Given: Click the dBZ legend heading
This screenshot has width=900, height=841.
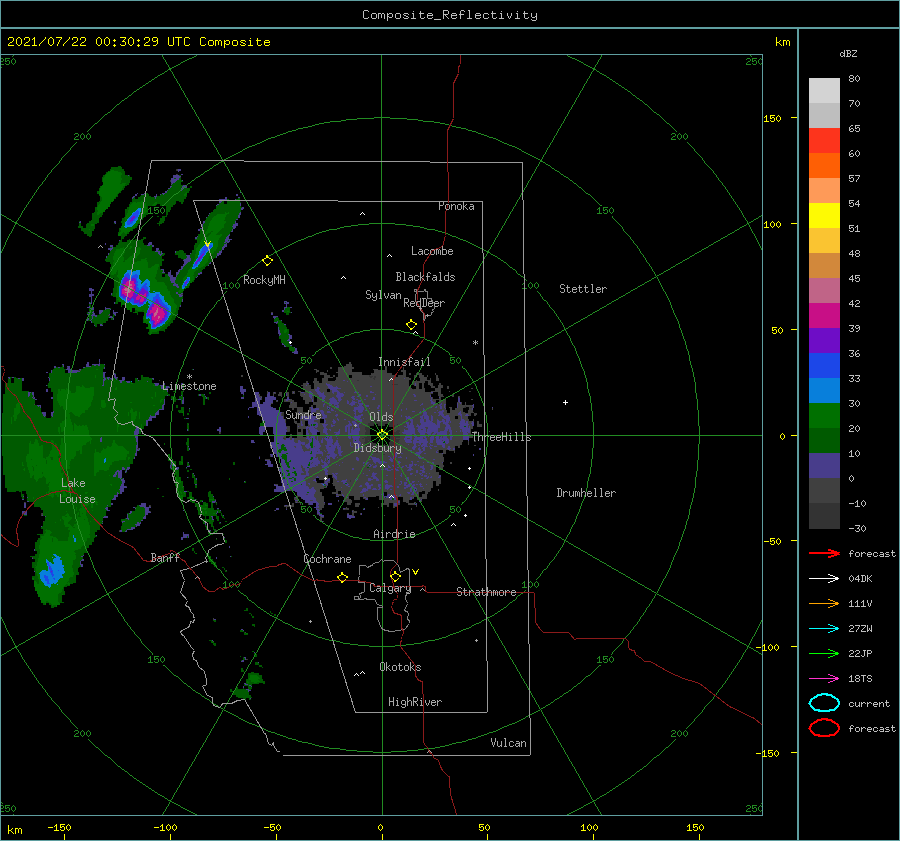Looking at the screenshot, I should click(x=848, y=54).
